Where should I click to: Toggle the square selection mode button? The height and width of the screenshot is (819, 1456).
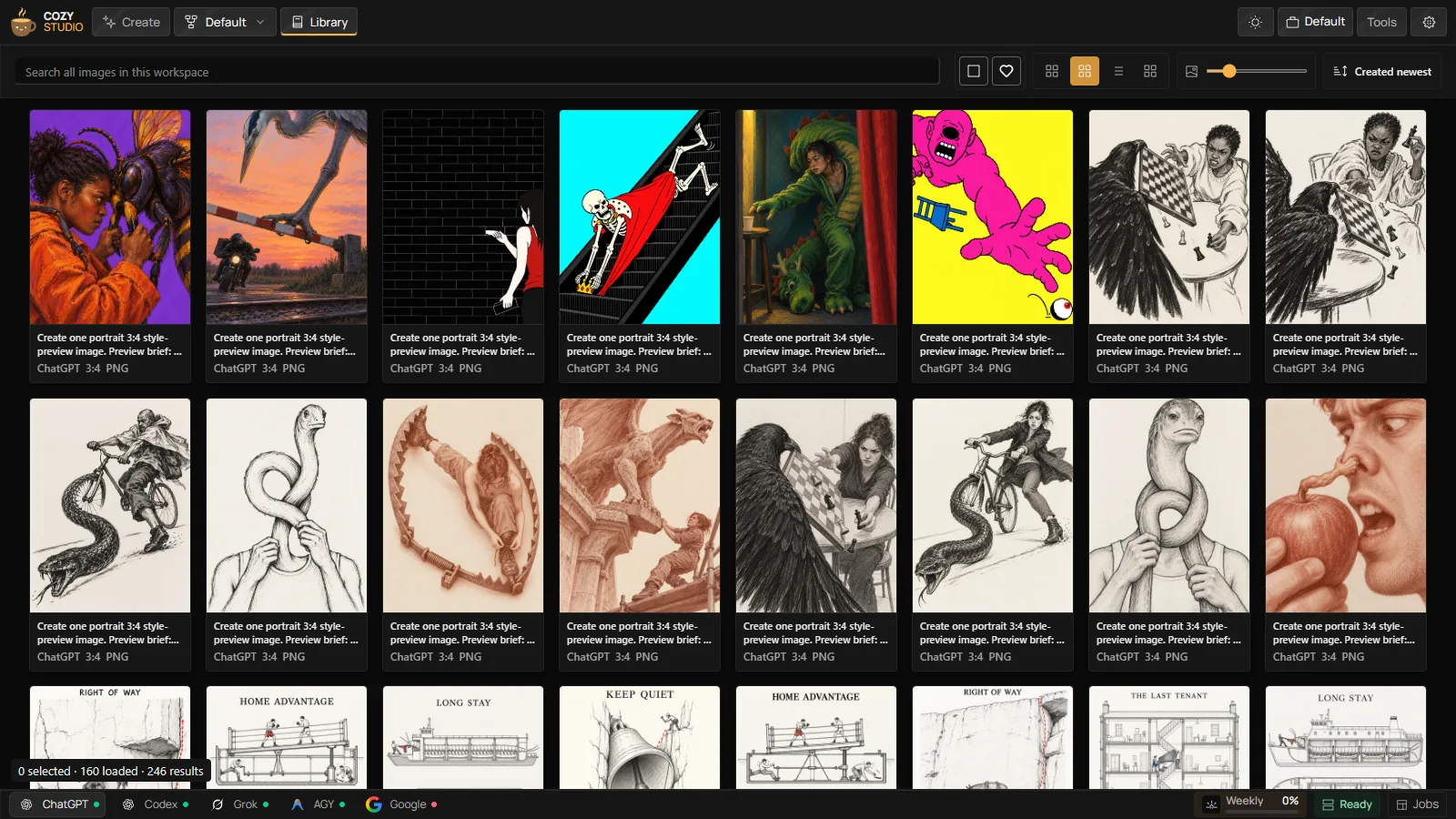click(x=973, y=71)
